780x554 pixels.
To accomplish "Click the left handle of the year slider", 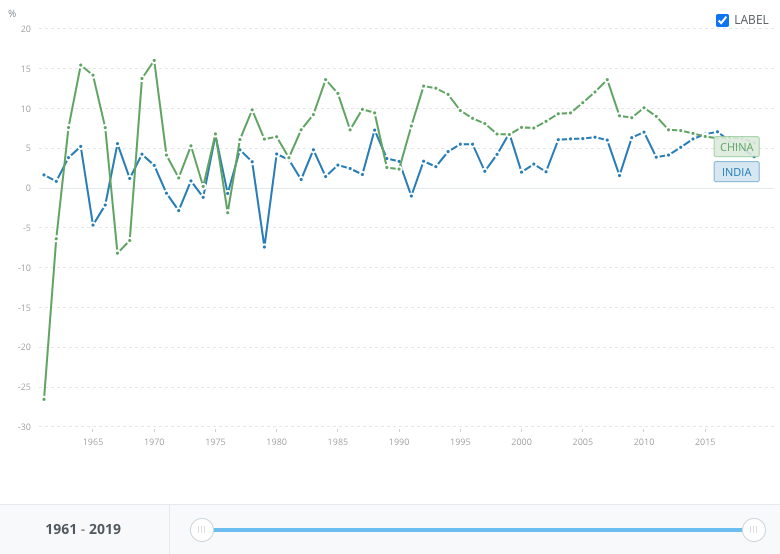I will click(x=202, y=529).
